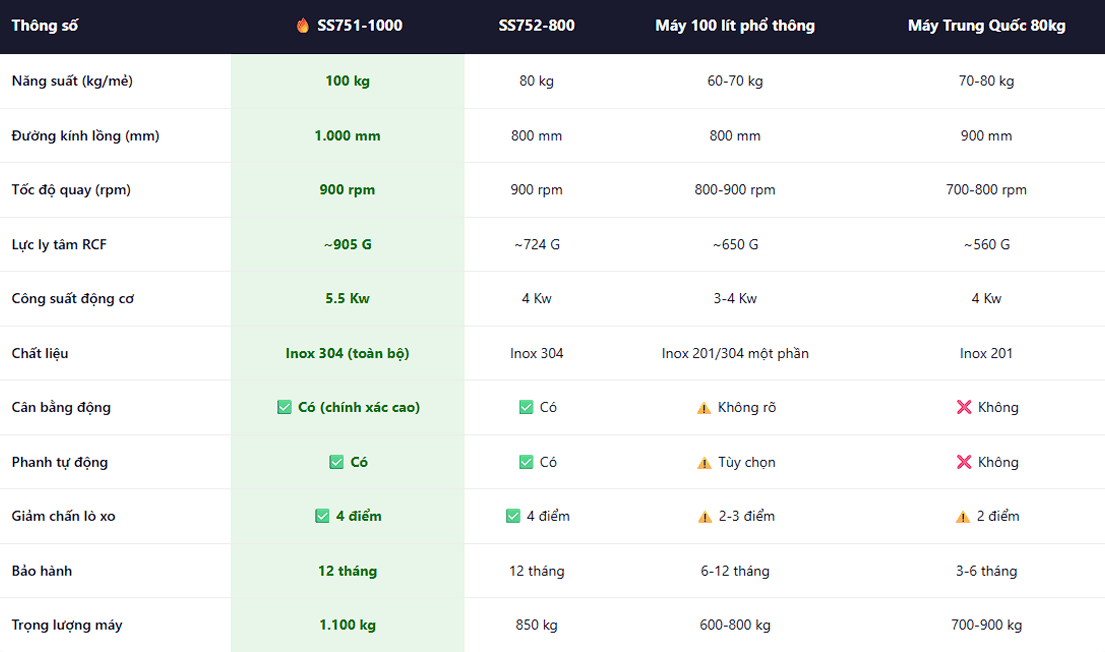
Task: Click the SS752-800 check in Cân bằng động row
Action: tap(526, 407)
